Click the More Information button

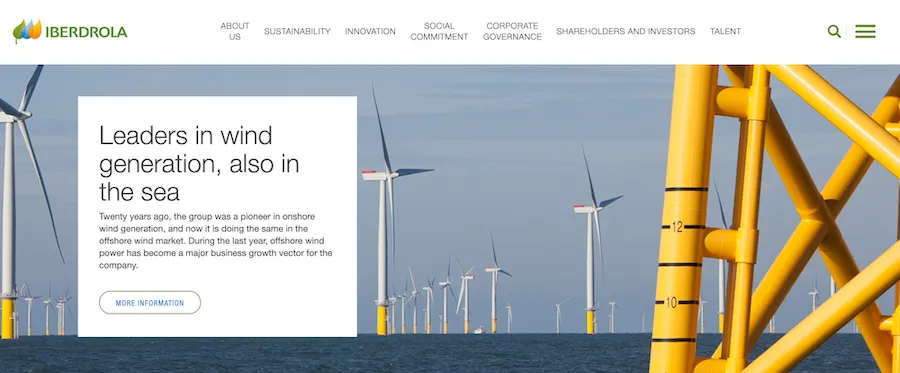tap(150, 302)
